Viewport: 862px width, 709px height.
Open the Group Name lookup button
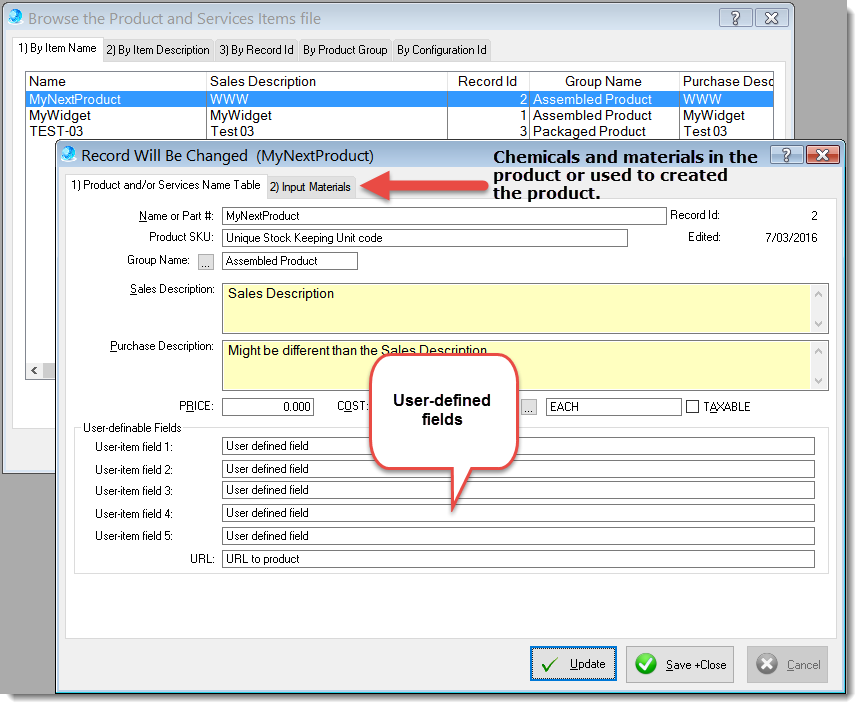(206, 261)
